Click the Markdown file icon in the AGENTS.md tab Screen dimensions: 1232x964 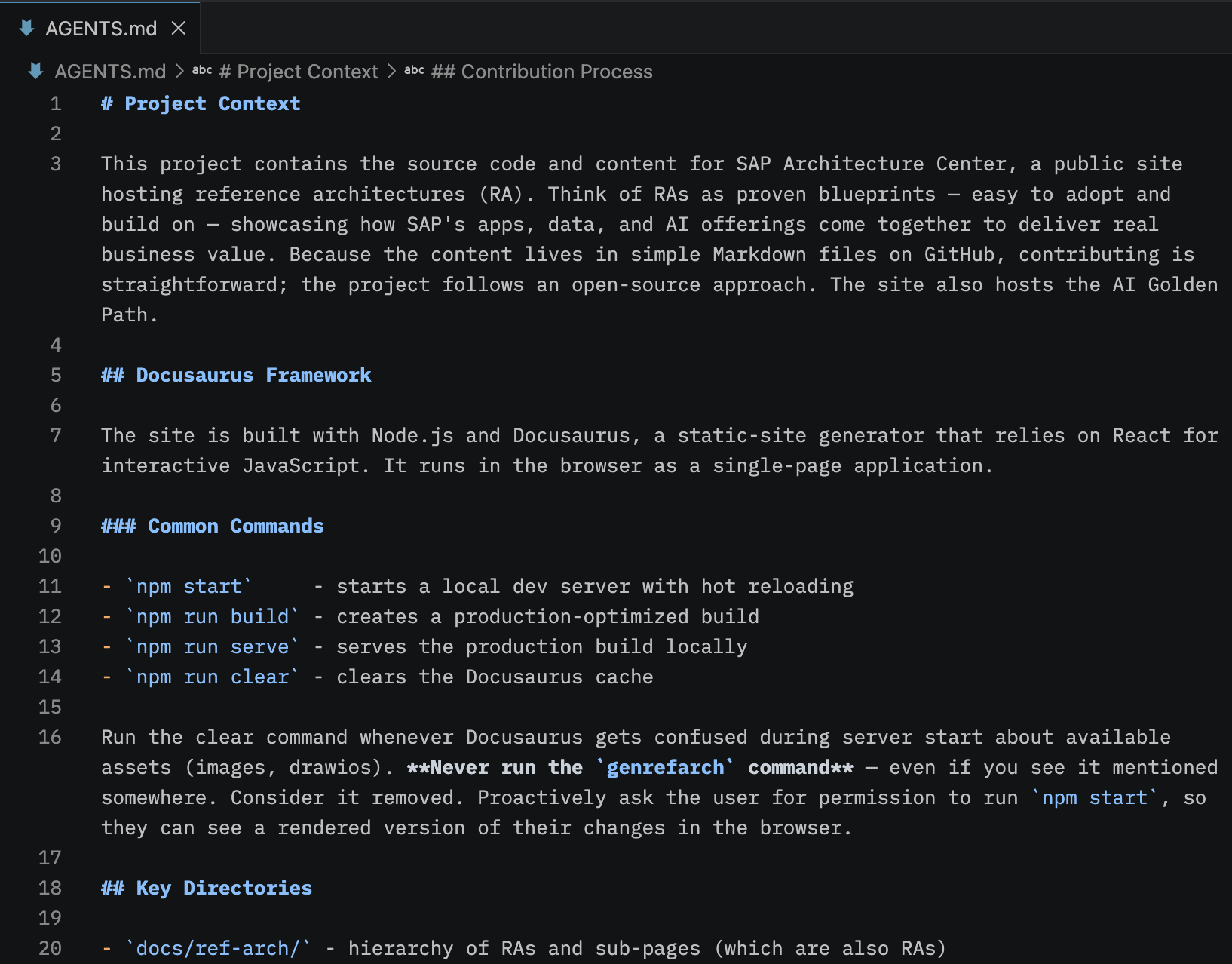click(x=27, y=29)
